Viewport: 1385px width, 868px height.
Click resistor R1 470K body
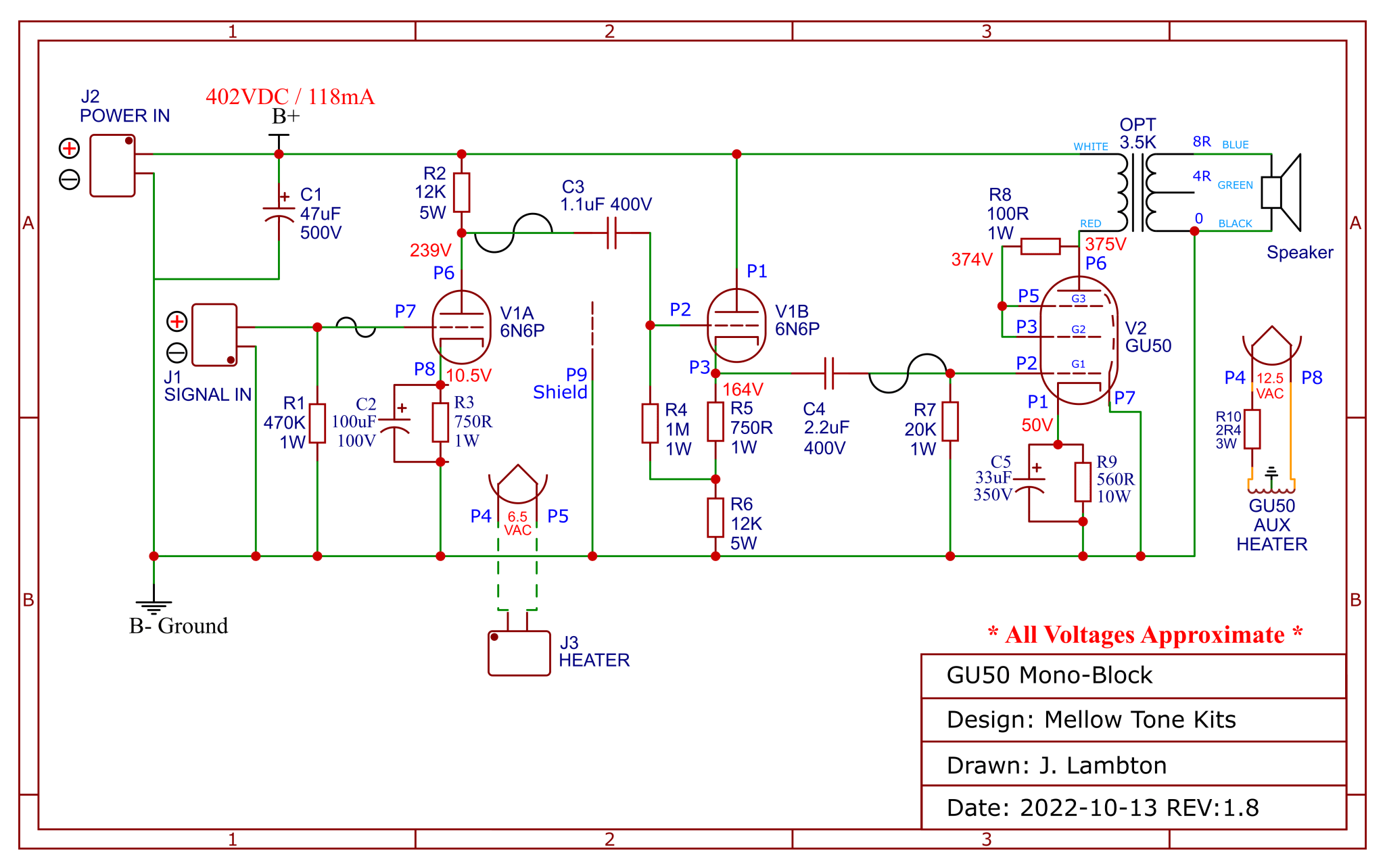pos(317,423)
